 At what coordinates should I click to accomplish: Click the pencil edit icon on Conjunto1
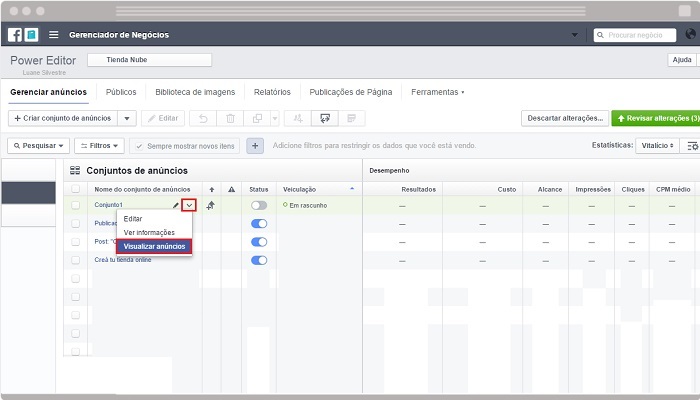coord(176,205)
